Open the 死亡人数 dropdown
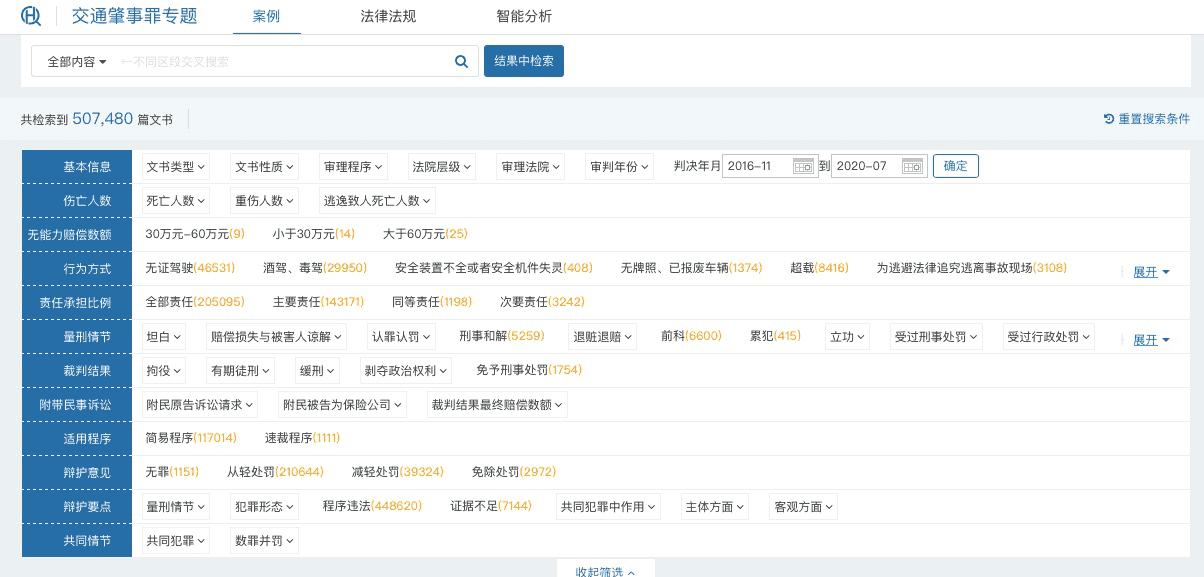Viewport: 1204px width, 577px height. pos(175,201)
